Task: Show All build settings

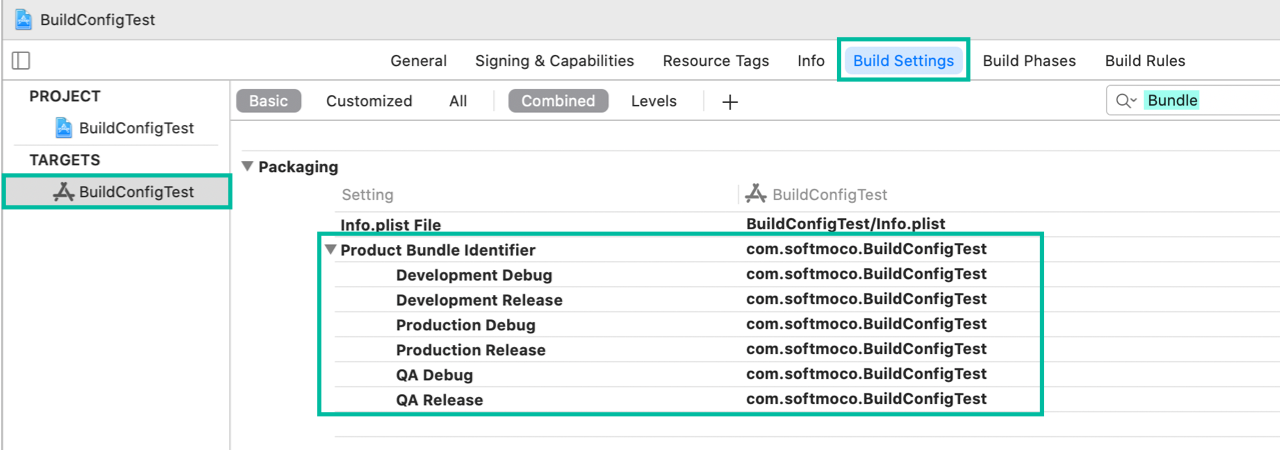Action: (458, 101)
